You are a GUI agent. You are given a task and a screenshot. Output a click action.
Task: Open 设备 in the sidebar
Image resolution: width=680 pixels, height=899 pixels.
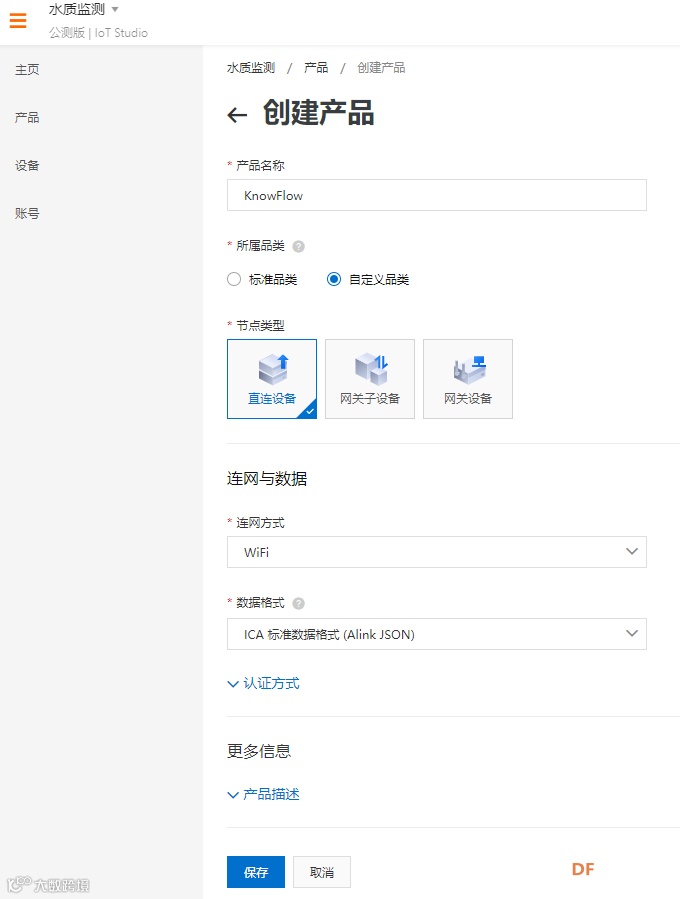click(27, 166)
